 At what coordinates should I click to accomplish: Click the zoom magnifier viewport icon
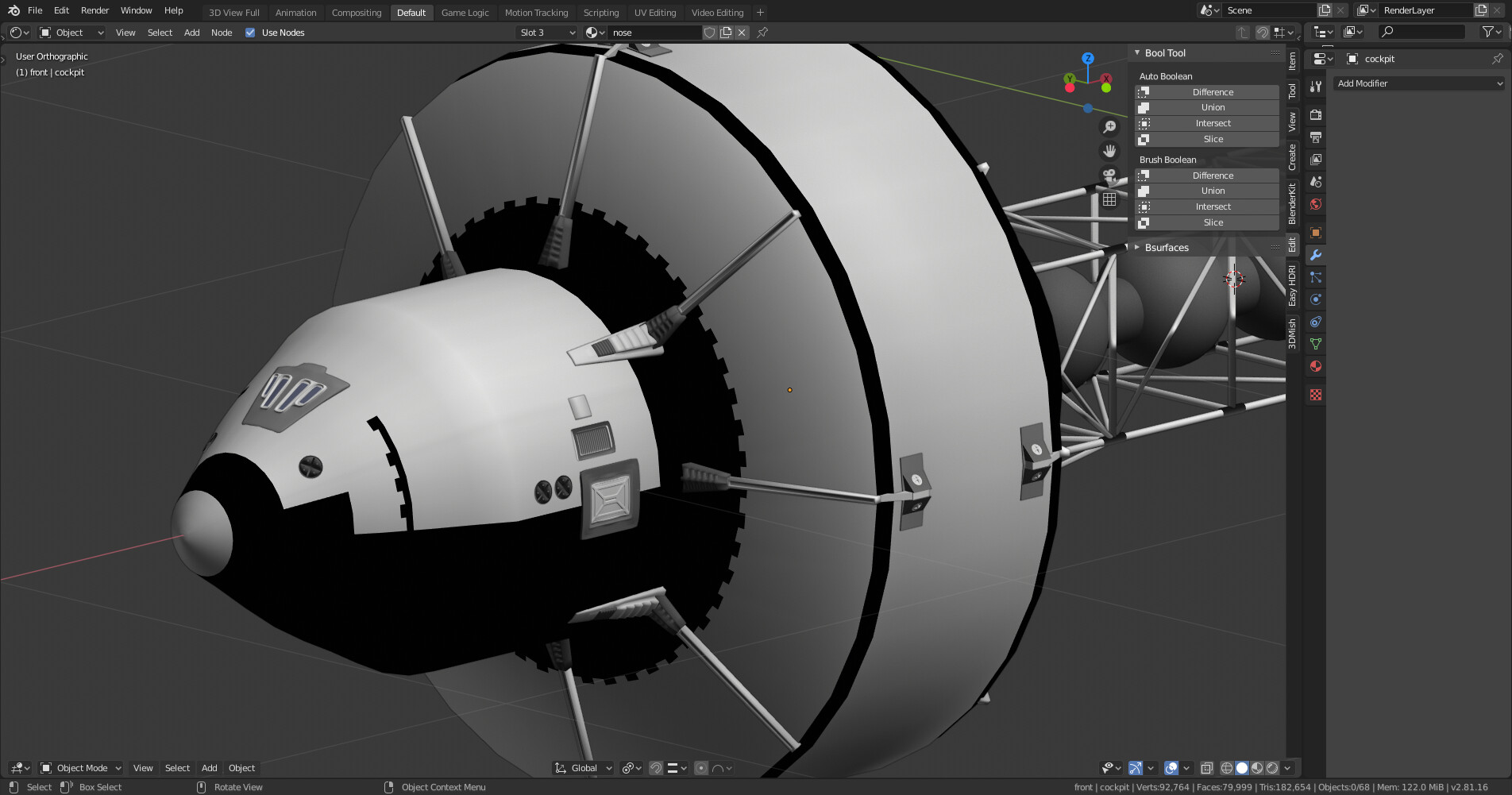point(1109,127)
